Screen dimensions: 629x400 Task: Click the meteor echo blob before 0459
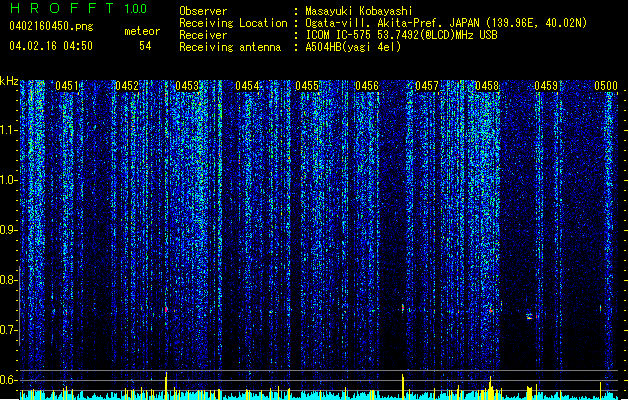(530, 317)
